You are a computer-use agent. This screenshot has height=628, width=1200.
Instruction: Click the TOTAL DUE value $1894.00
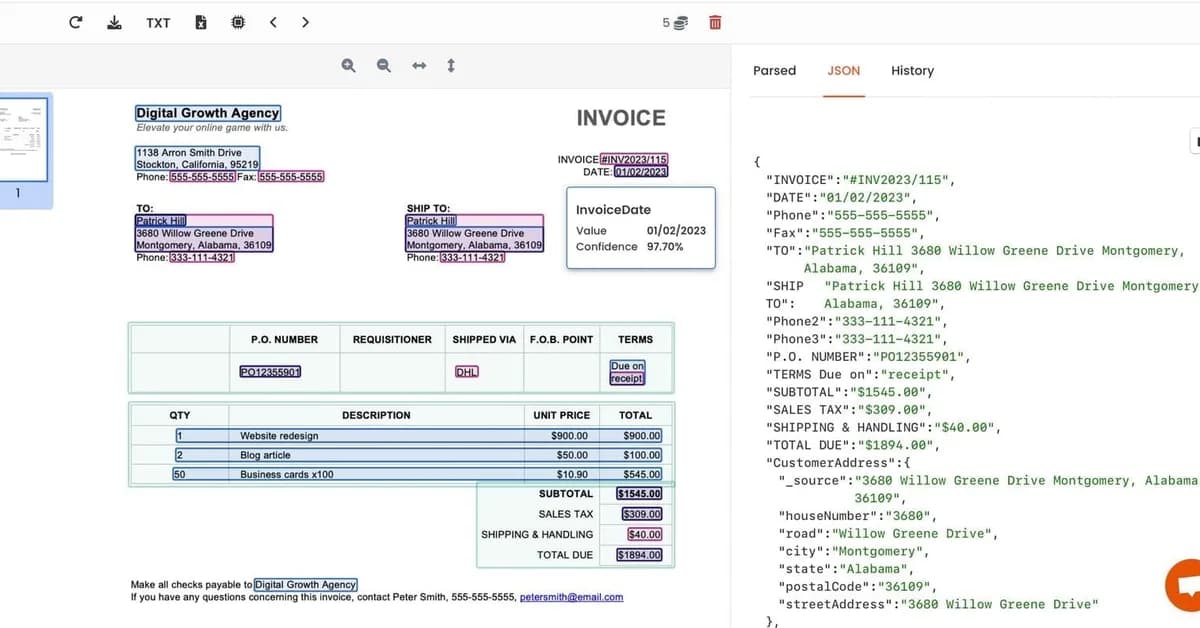639,555
